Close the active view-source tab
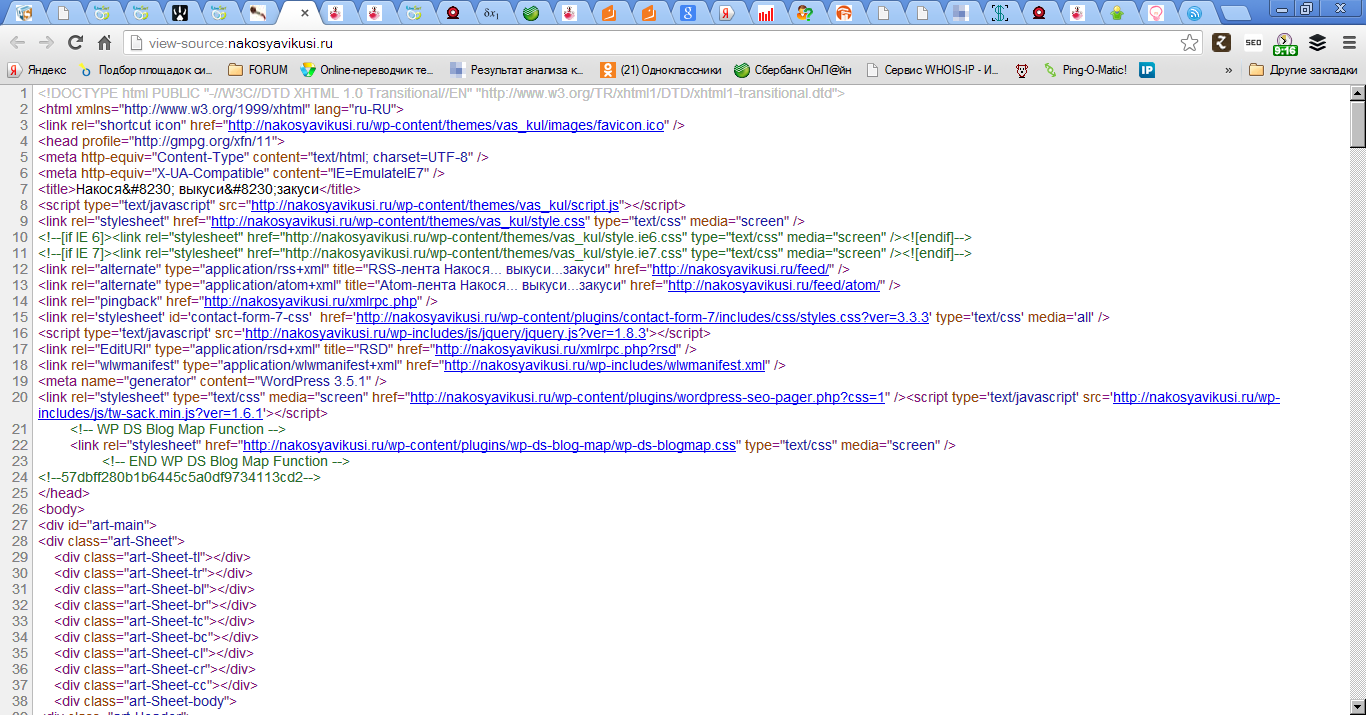 pyautogui.click(x=304, y=13)
